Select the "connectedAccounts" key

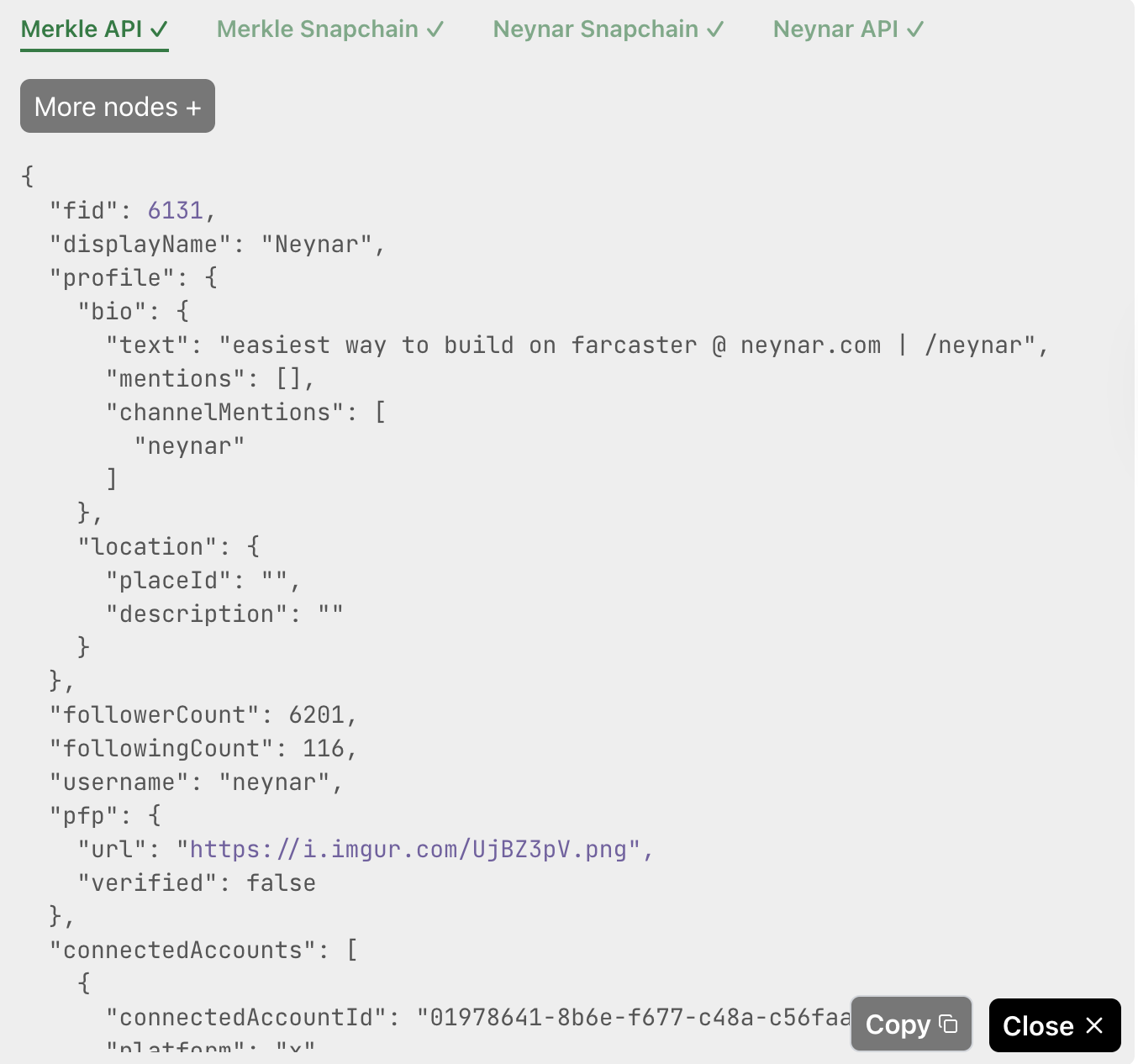tap(182, 951)
